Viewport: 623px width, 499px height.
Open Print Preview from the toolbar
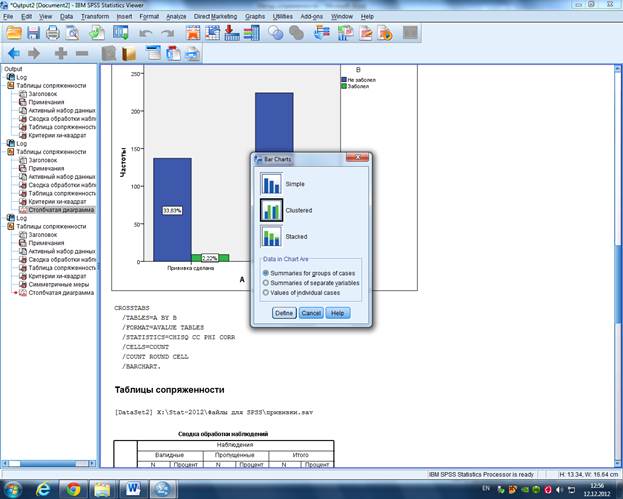pyautogui.click(x=72, y=33)
